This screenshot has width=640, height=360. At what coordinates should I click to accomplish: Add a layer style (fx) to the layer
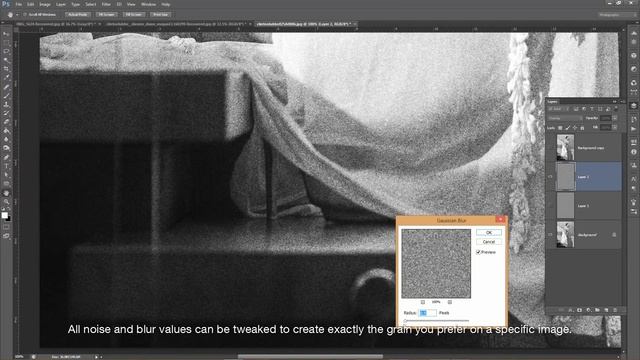[570, 310]
